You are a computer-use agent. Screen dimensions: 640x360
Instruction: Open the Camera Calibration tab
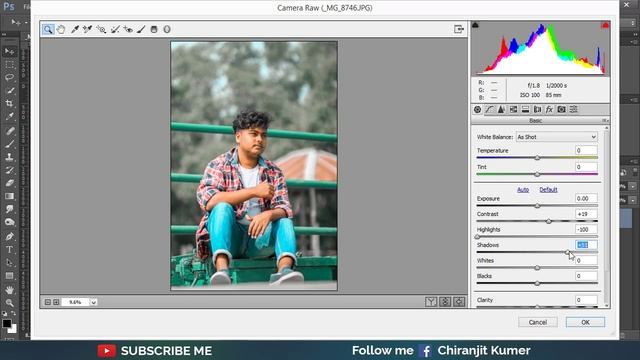(562, 109)
